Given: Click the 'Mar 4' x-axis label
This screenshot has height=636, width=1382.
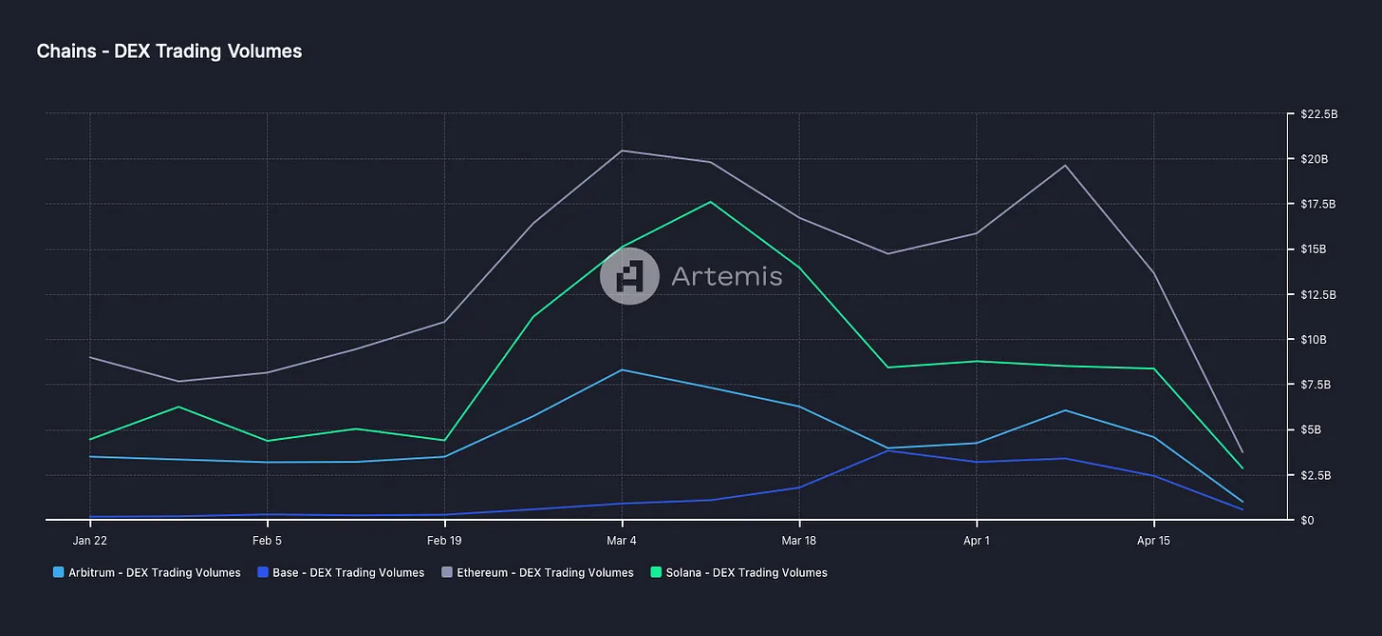Looking at the screenshot, I should pyautogui.click(x=621, y=541).
